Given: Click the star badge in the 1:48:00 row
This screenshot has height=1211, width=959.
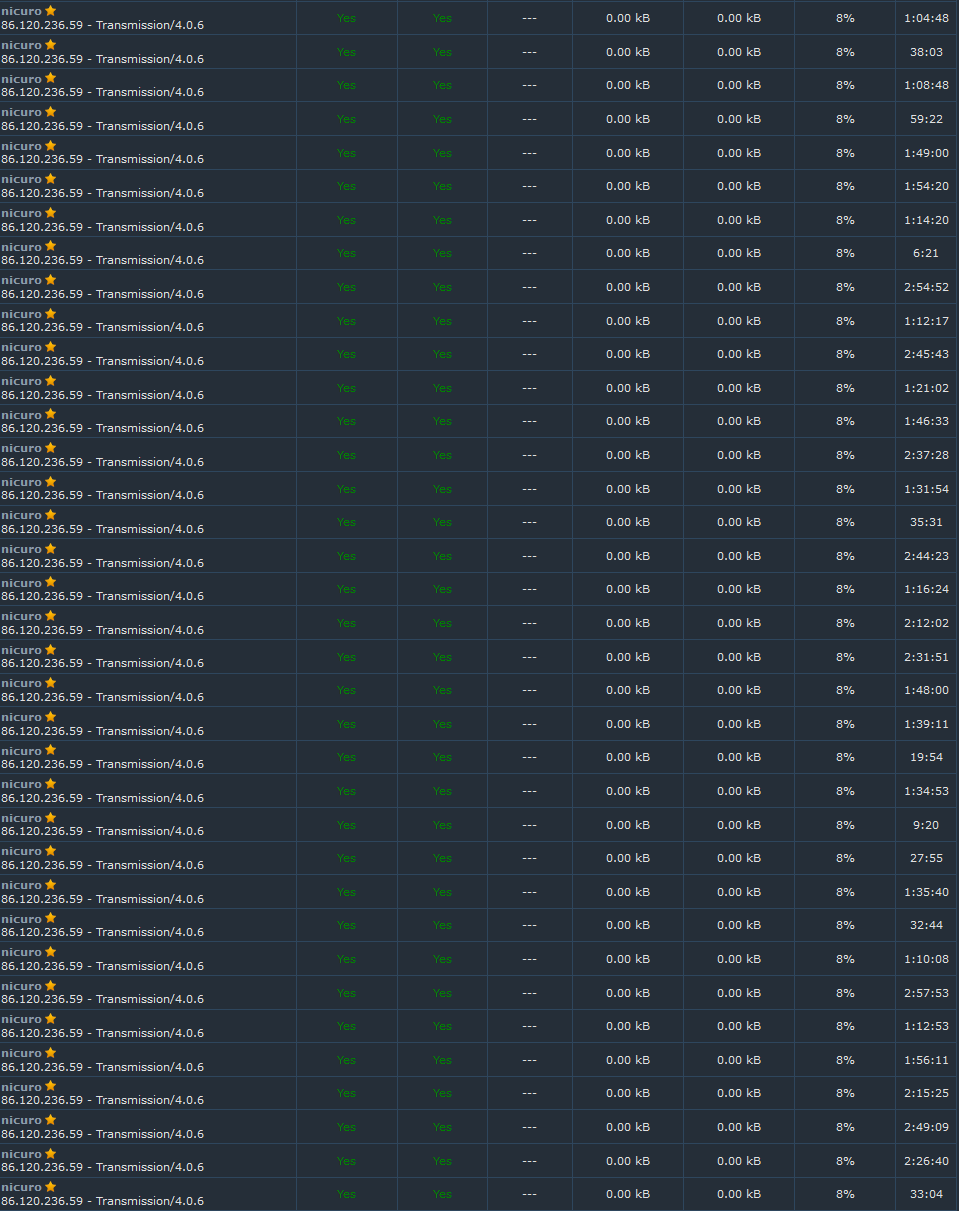Looking at the screenshot, I should pos(50,683).
